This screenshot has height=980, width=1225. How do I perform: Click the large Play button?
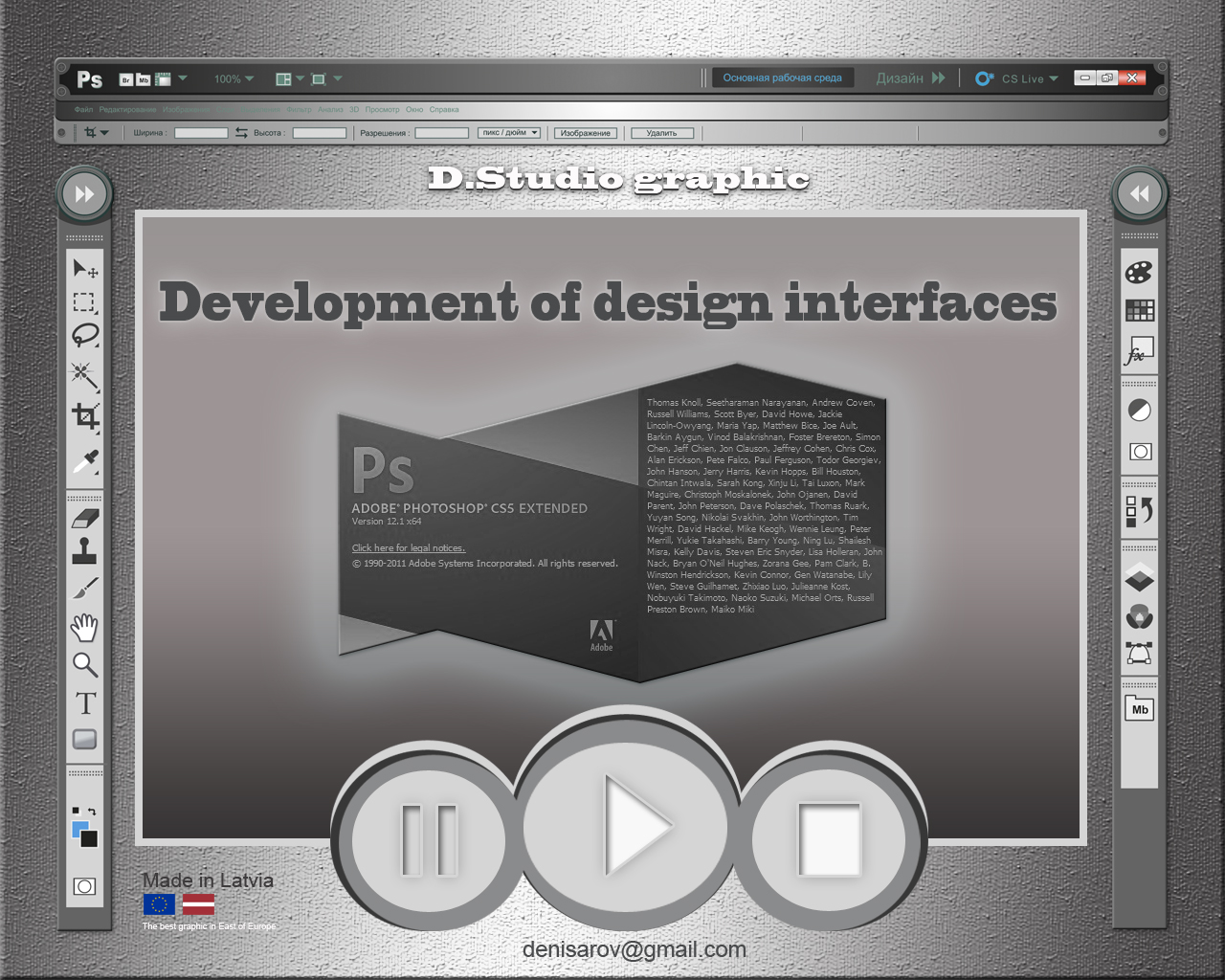628,826
